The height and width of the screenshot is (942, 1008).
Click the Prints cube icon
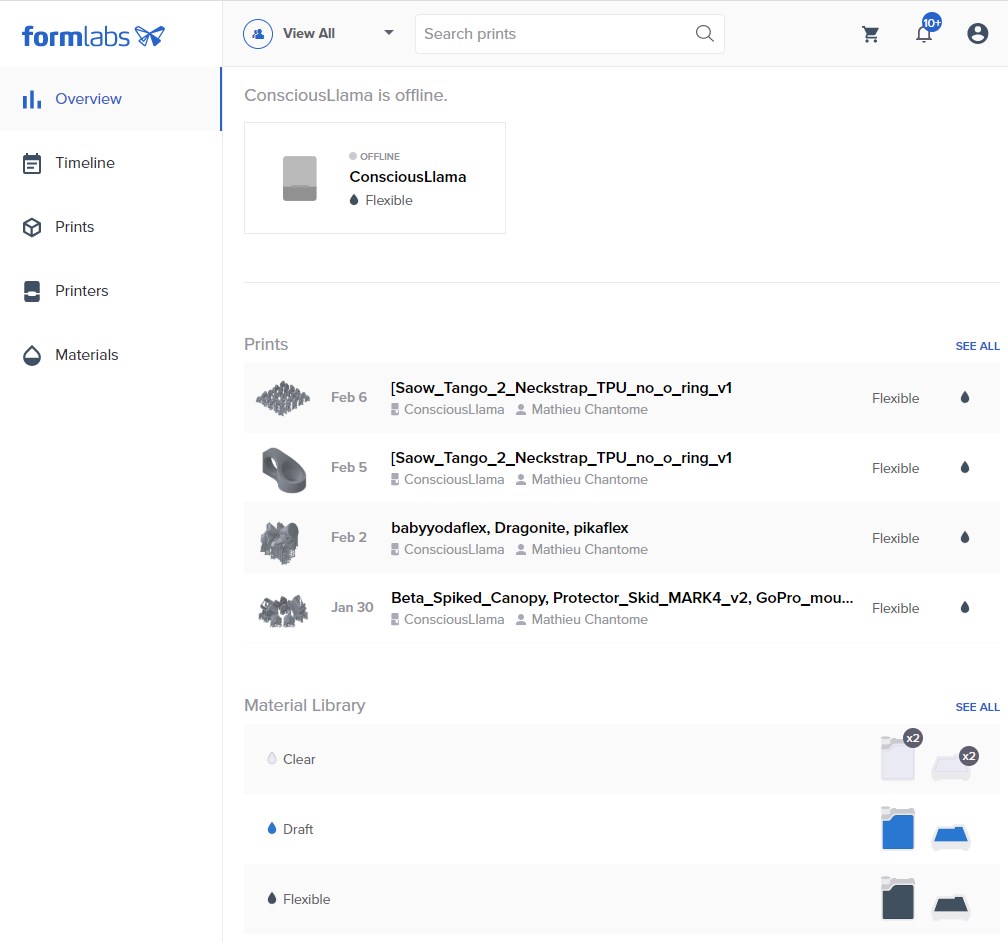tap(32, 227)
